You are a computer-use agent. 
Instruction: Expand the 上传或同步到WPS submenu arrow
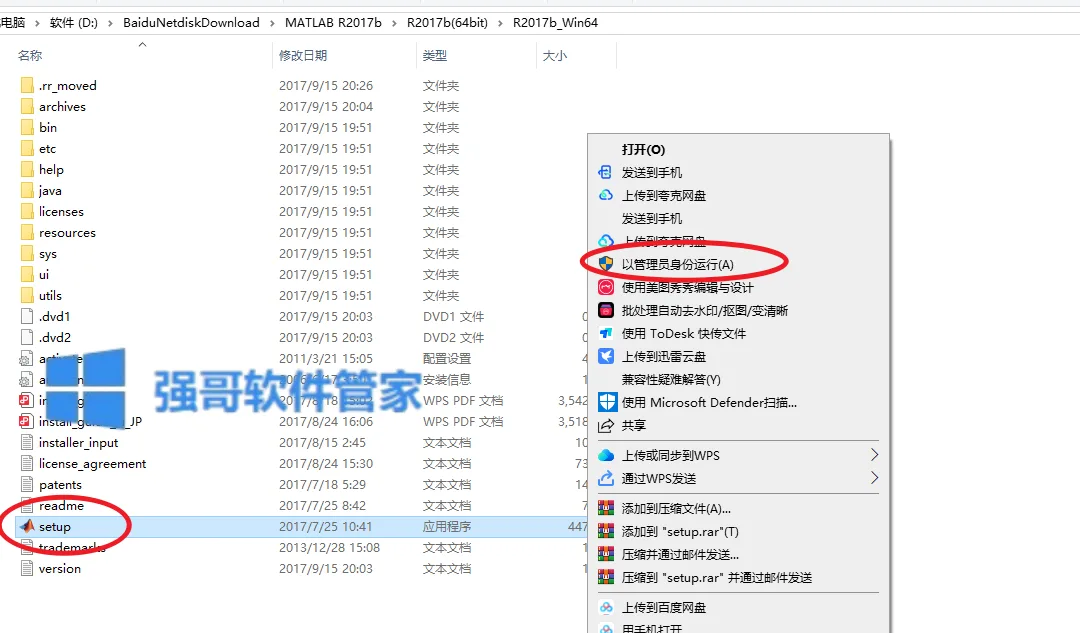coord(874,455)
